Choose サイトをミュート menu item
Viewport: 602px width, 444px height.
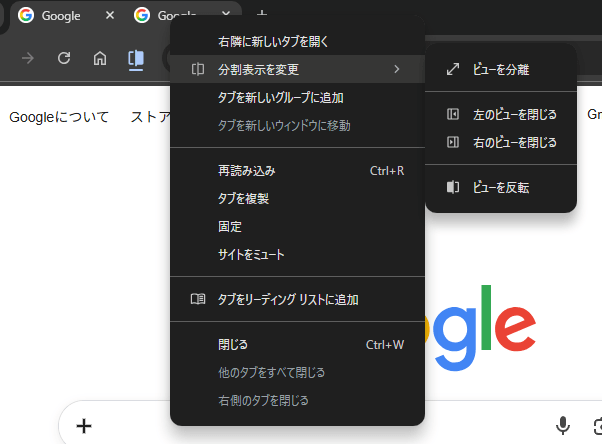[x=298, y=254]
